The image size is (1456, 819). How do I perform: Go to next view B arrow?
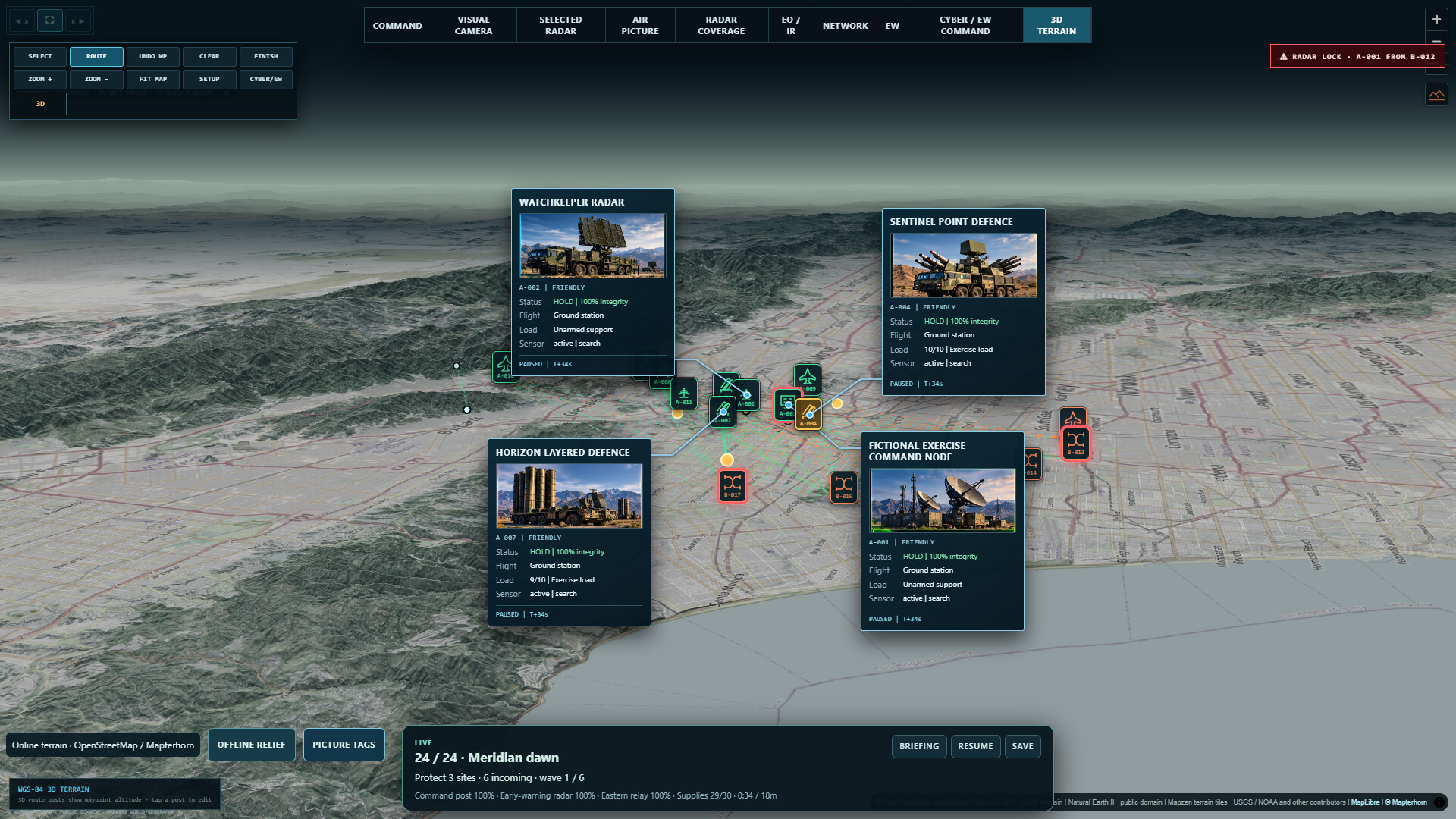(x=77, y=20)
